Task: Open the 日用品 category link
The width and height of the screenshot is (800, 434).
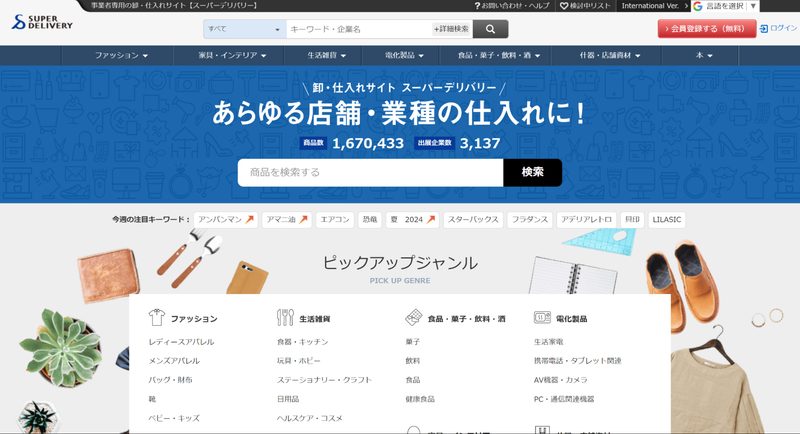Action: (x=288, y=399)
